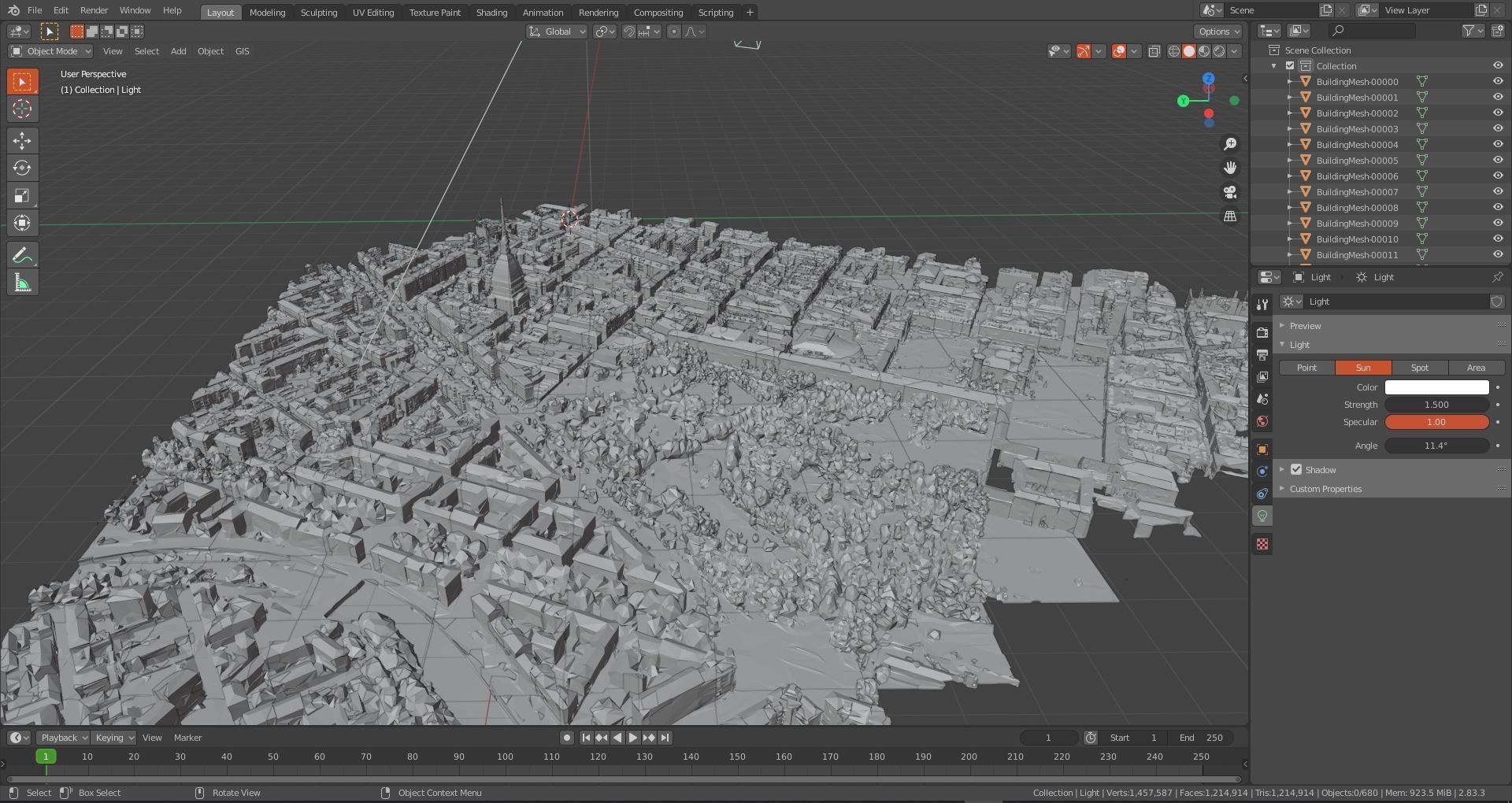Open the Object Constraints properties tab
Screen dimensions: 1512x803
1262,494
